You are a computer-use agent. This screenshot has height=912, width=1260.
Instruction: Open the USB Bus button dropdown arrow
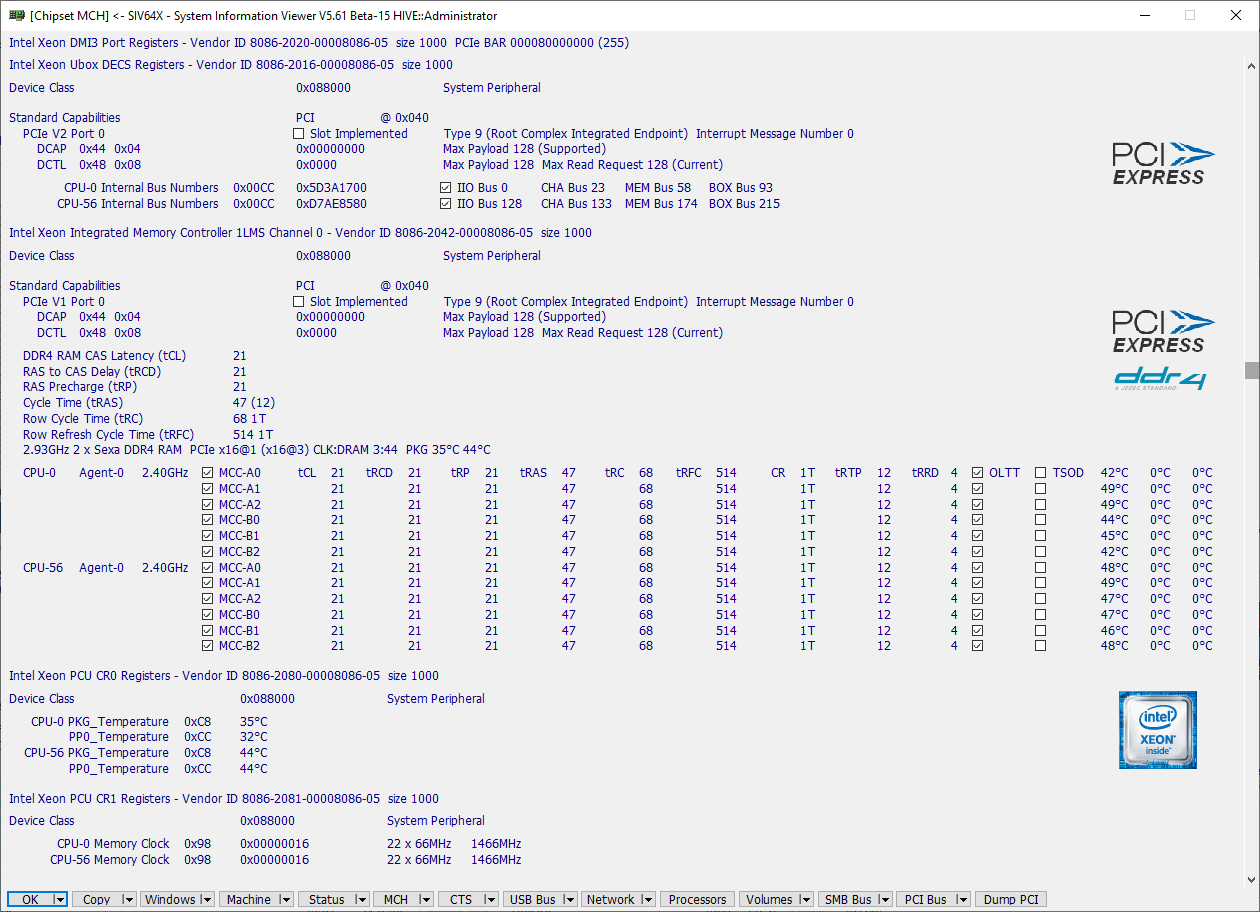[569, 900]
